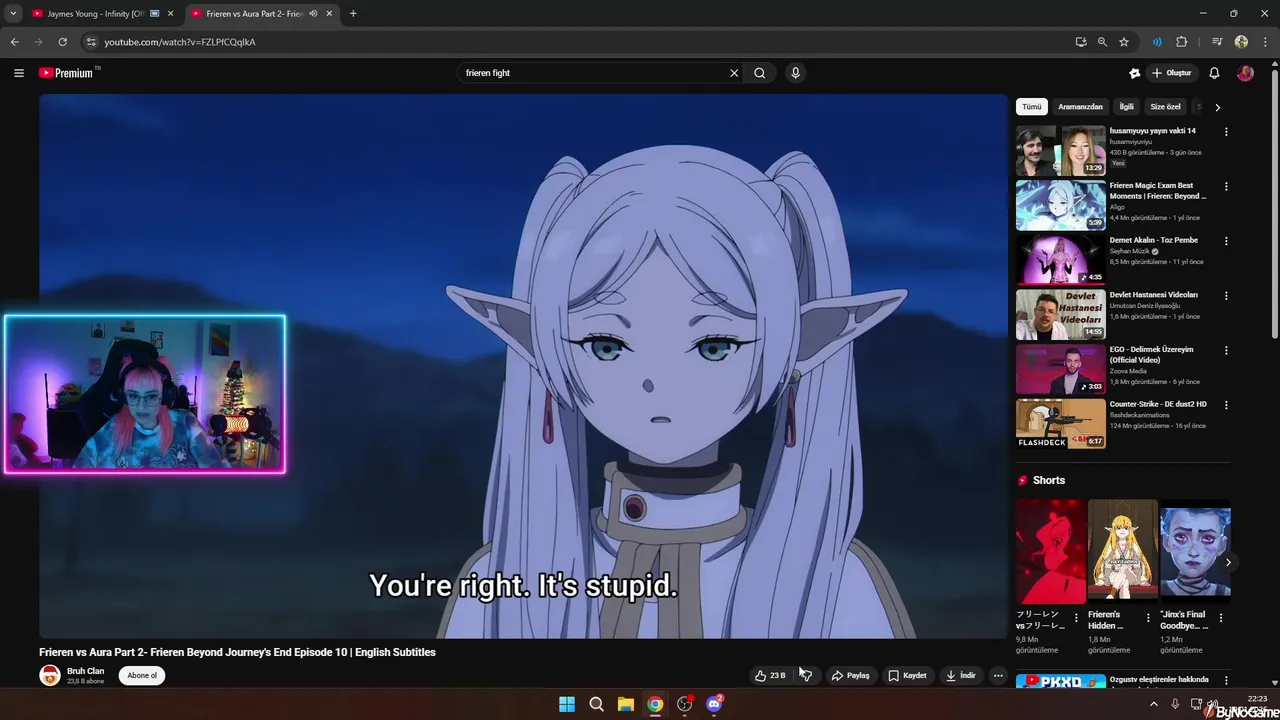
Task: Open the YouTube guide hamburger menu
Action: (18, 73)
